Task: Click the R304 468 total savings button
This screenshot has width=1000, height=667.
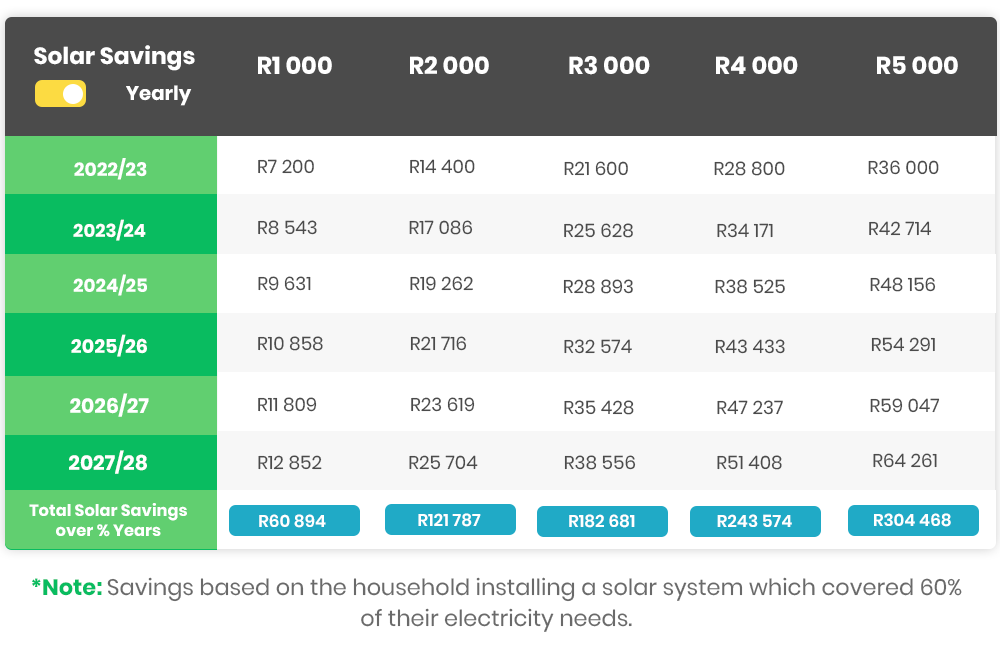Action: (x=913, y=520)
